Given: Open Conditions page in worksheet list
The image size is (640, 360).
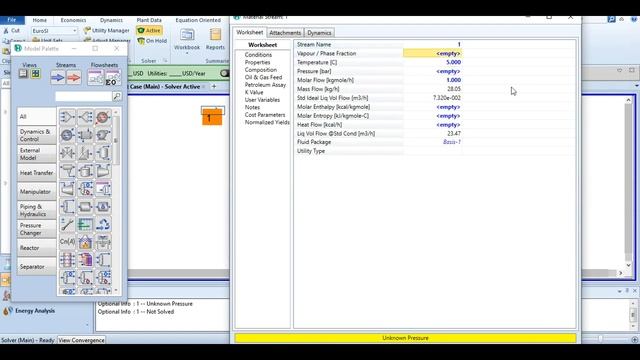Looking at the screenshot, I should pos(258,55).
